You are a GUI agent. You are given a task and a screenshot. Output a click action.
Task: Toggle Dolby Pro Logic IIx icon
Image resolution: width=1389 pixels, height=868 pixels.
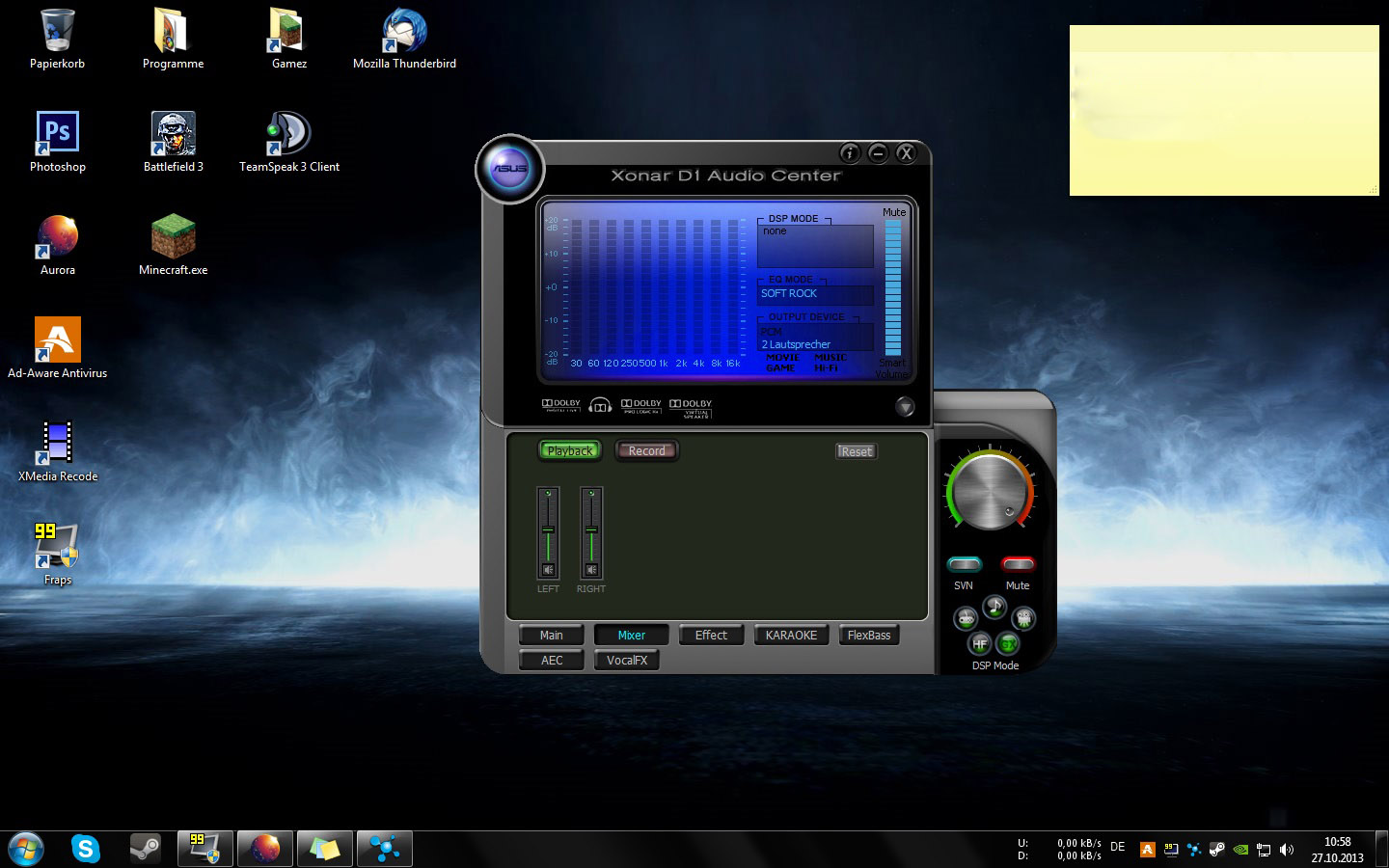[641, 406]
